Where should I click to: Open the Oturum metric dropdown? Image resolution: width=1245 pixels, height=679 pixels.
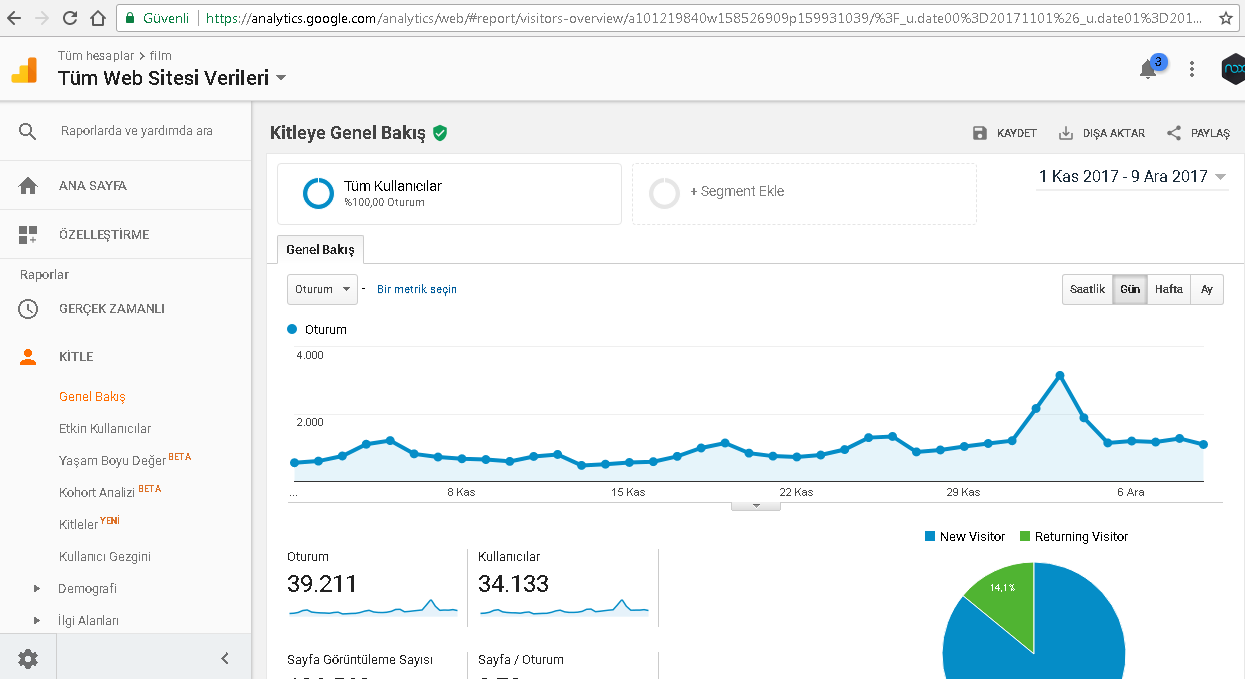point(322,289)
